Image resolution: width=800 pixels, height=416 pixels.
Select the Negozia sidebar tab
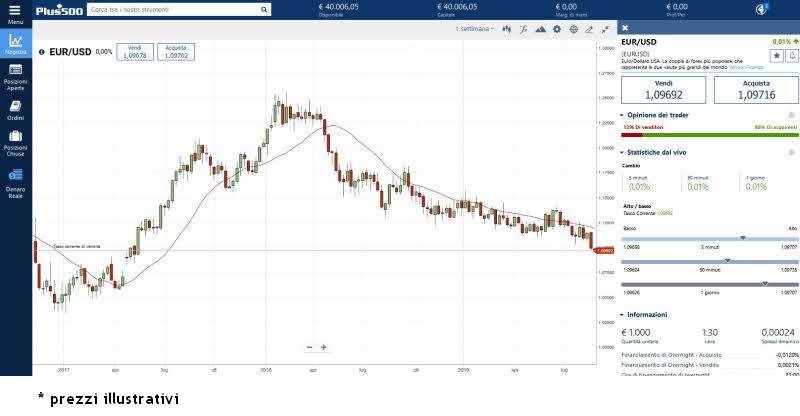coord(15,44)
